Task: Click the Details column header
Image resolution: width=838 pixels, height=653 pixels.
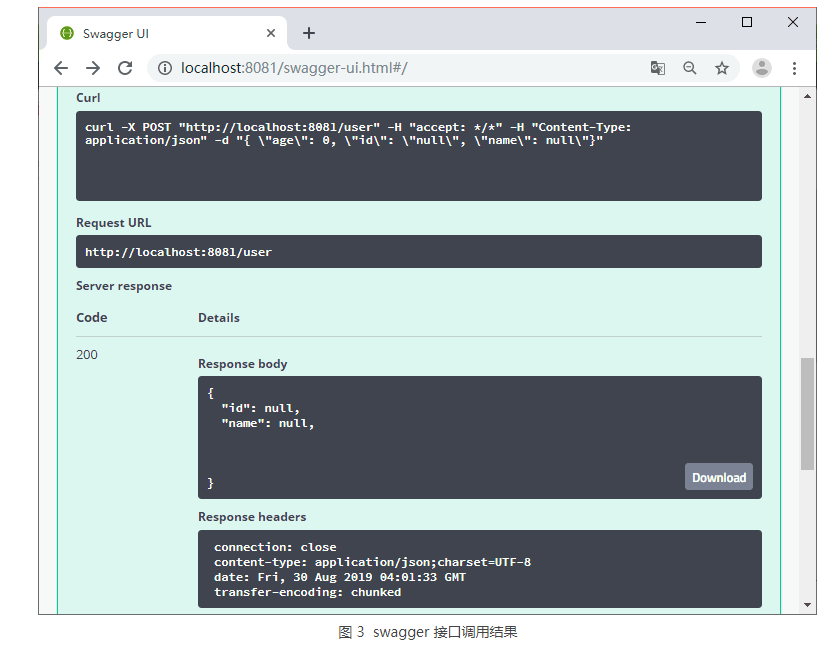Action: pos(219,318)
